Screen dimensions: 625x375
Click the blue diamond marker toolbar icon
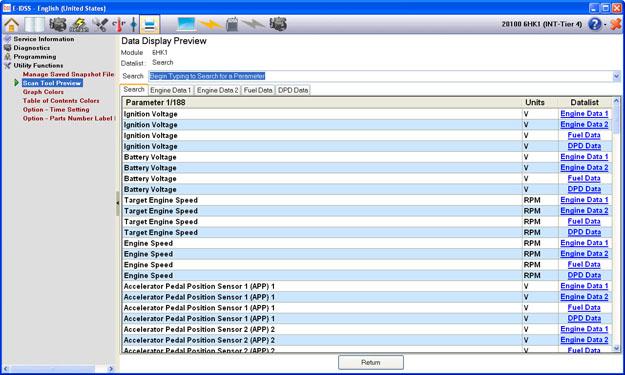pyautogui.click(x=134, y=25)
